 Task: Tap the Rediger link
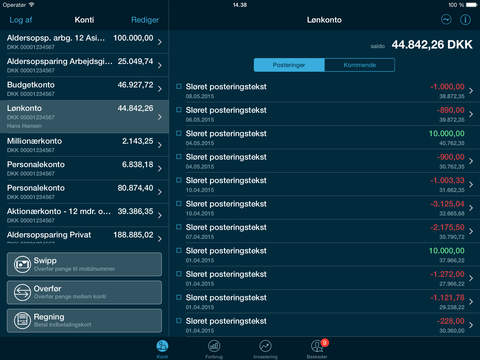click(145, 20)
